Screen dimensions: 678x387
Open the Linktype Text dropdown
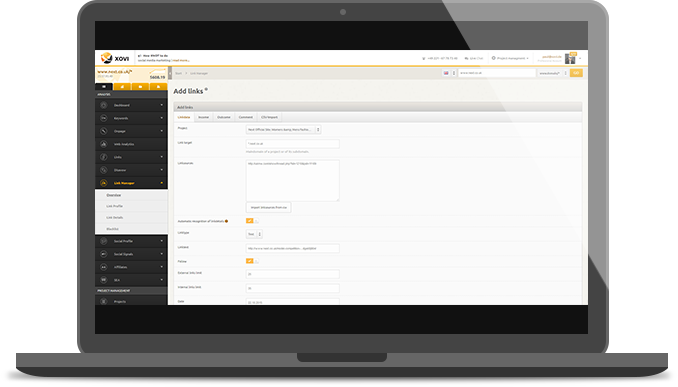pos(254,234)
